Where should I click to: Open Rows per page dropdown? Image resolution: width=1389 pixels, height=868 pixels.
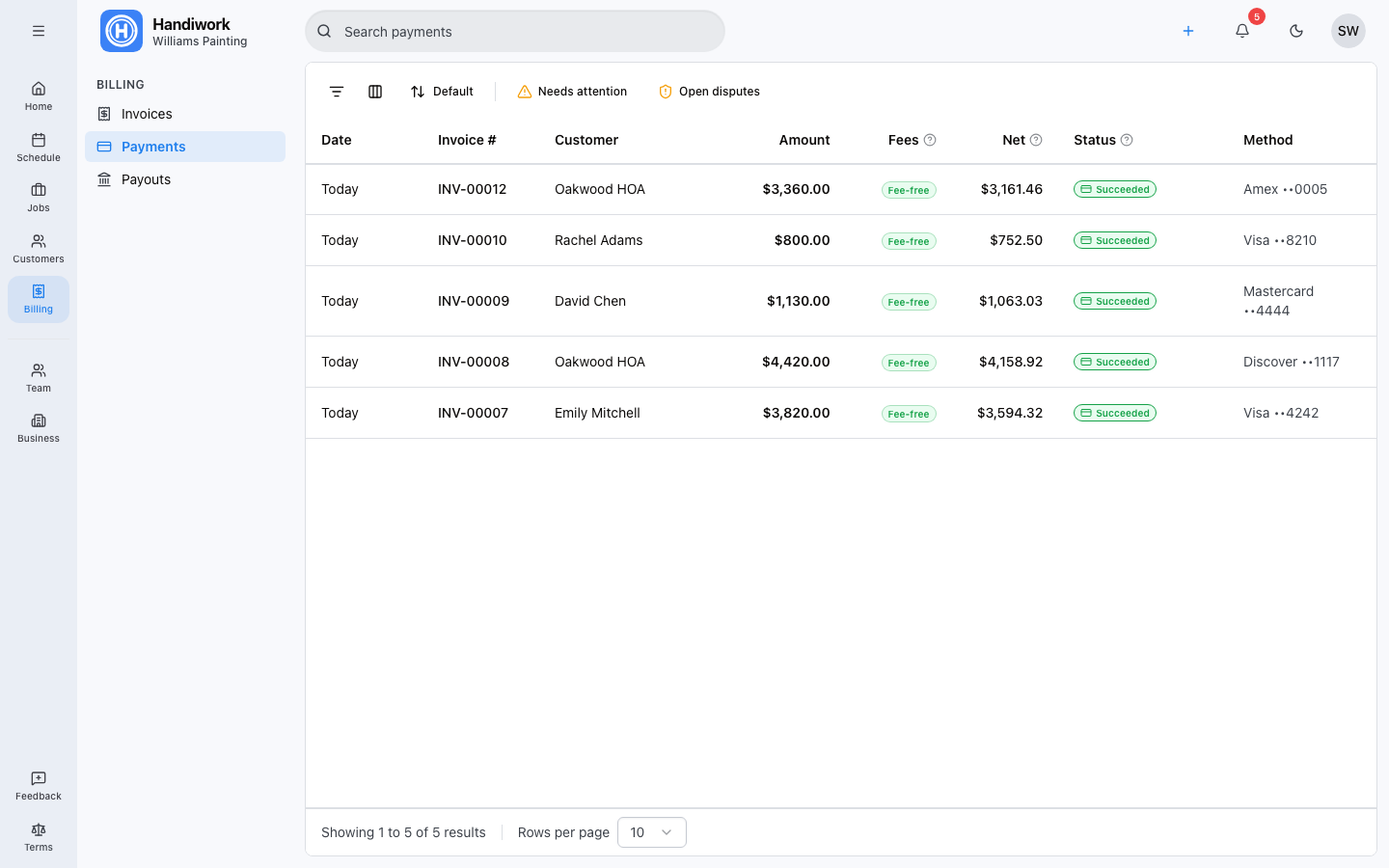(652, 832)
